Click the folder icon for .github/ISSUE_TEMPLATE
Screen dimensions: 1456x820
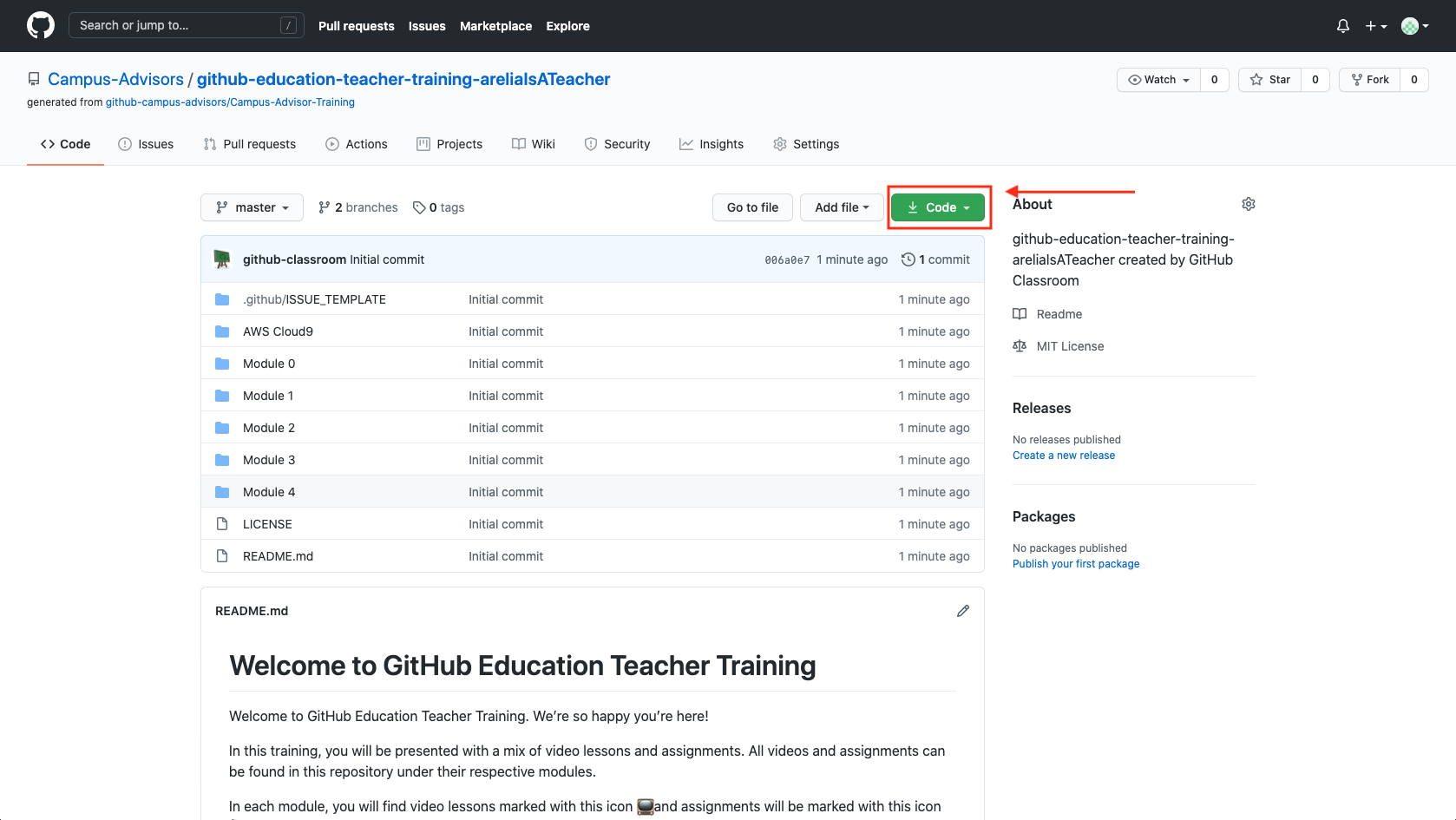[x=222, y=299]
